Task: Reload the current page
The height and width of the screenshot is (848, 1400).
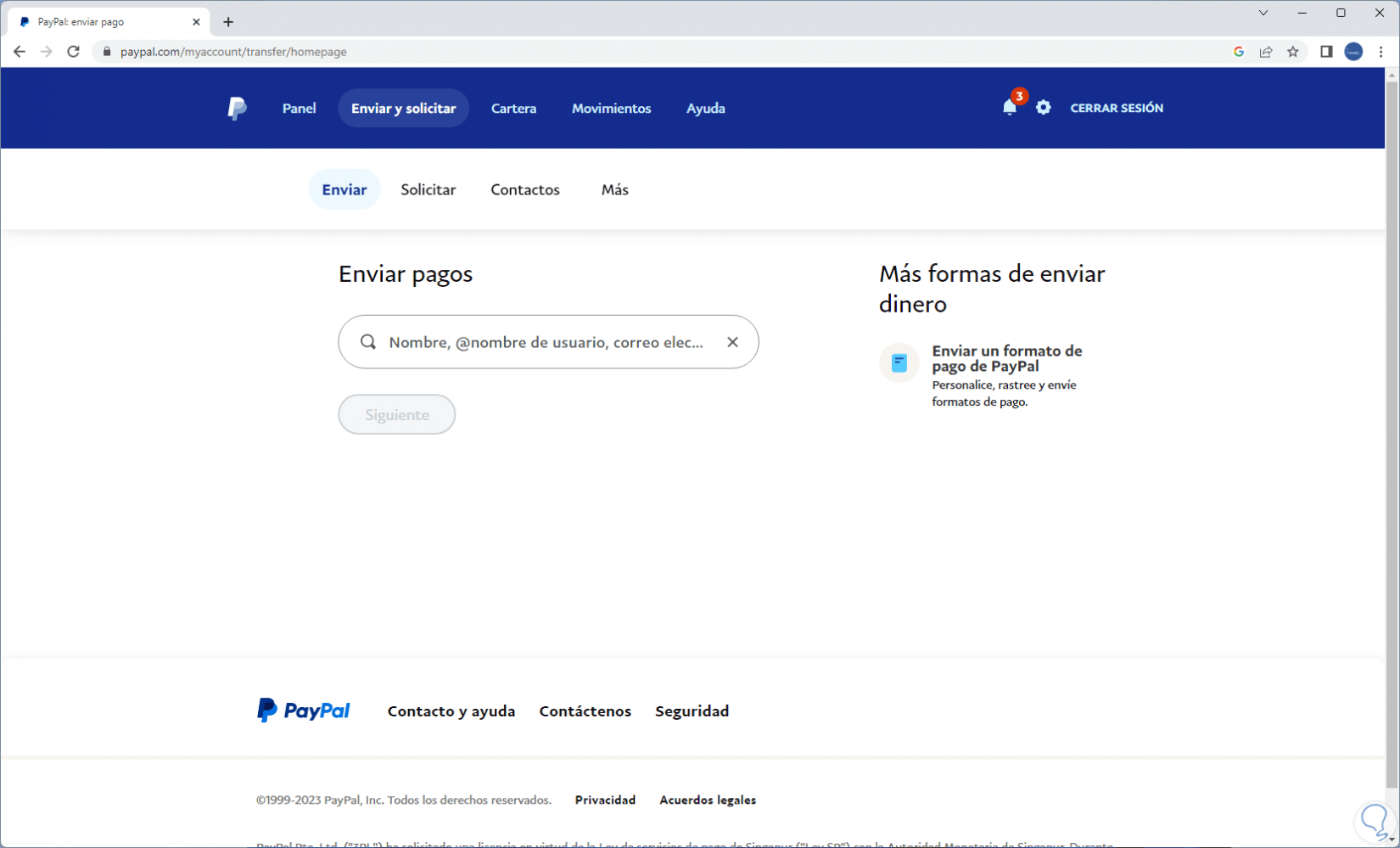Action: click(x=74, y=52)
